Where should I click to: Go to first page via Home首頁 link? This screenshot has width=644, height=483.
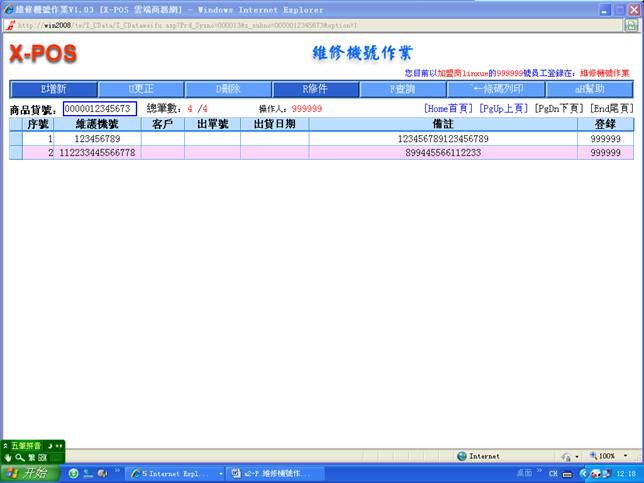click(x=448, y=108)
